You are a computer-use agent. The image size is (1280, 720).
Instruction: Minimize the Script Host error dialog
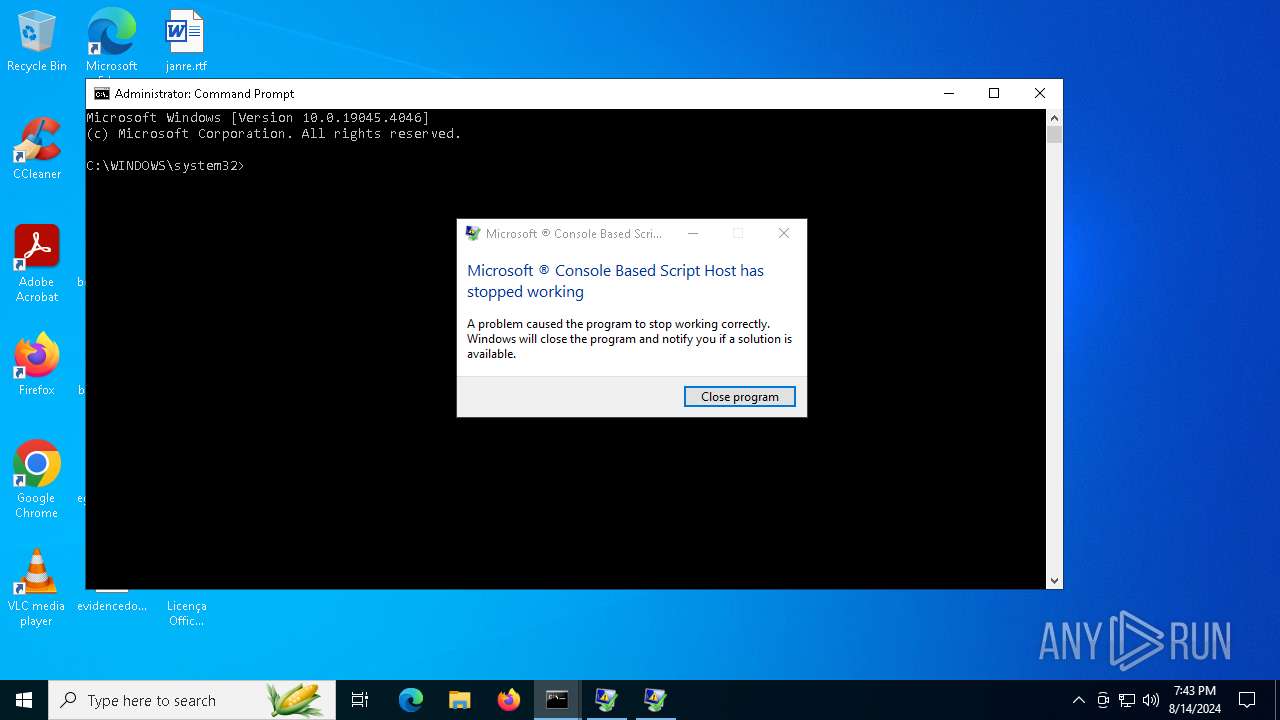tap(693, 234)
